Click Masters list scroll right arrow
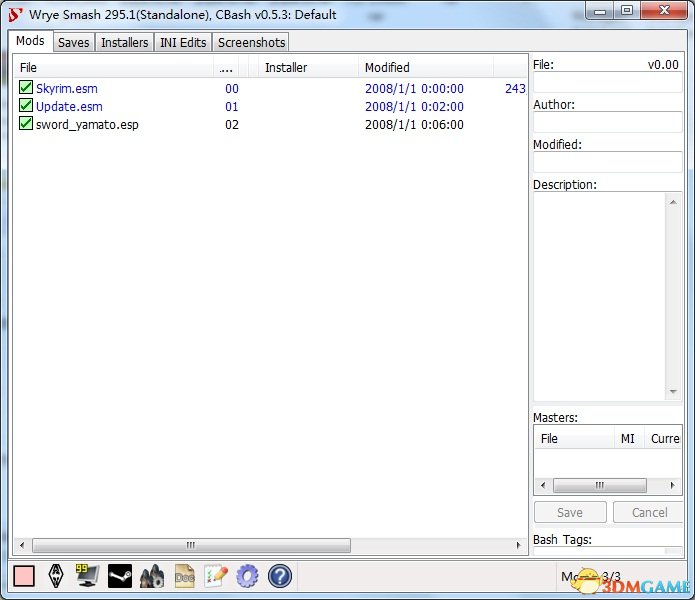This screenshot has height=600, width=695. 672,485
